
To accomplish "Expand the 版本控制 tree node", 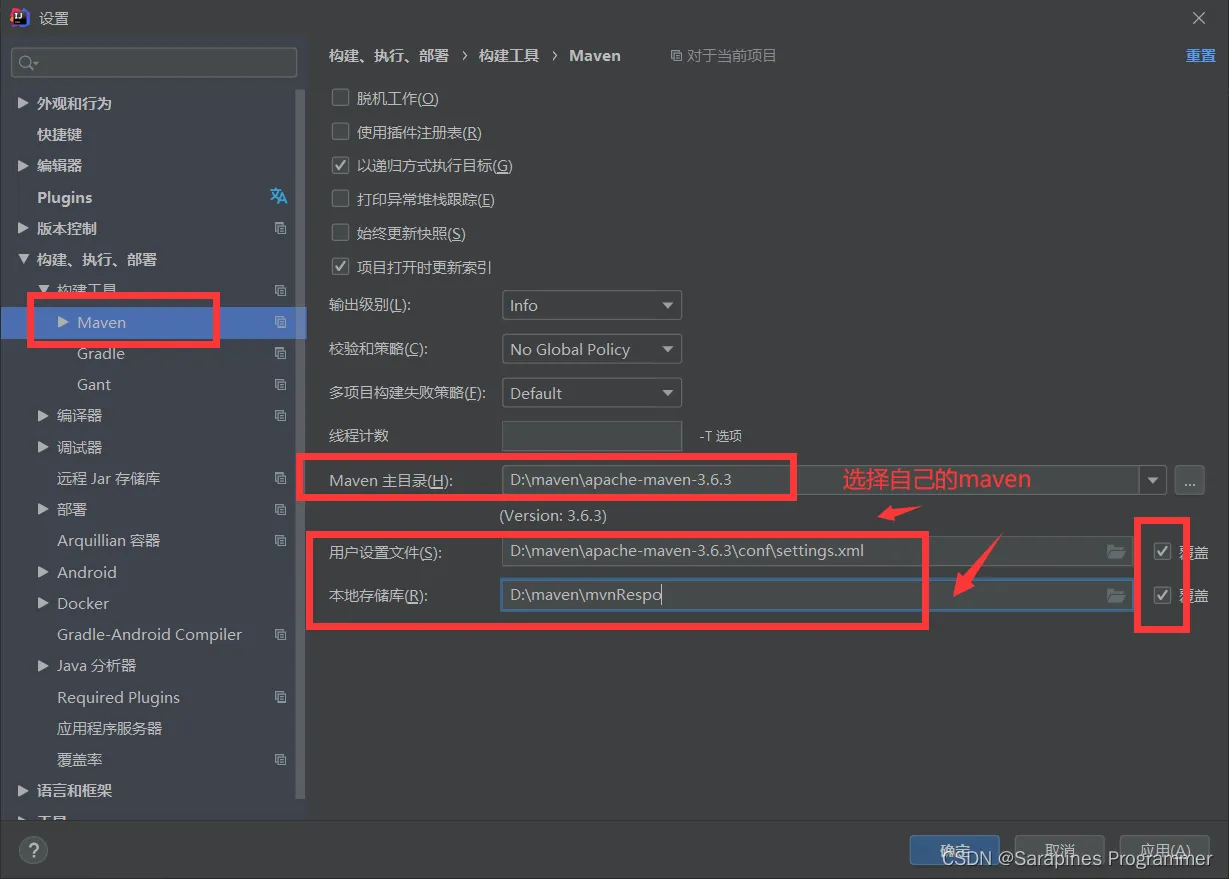I will [x=23, y=228].
